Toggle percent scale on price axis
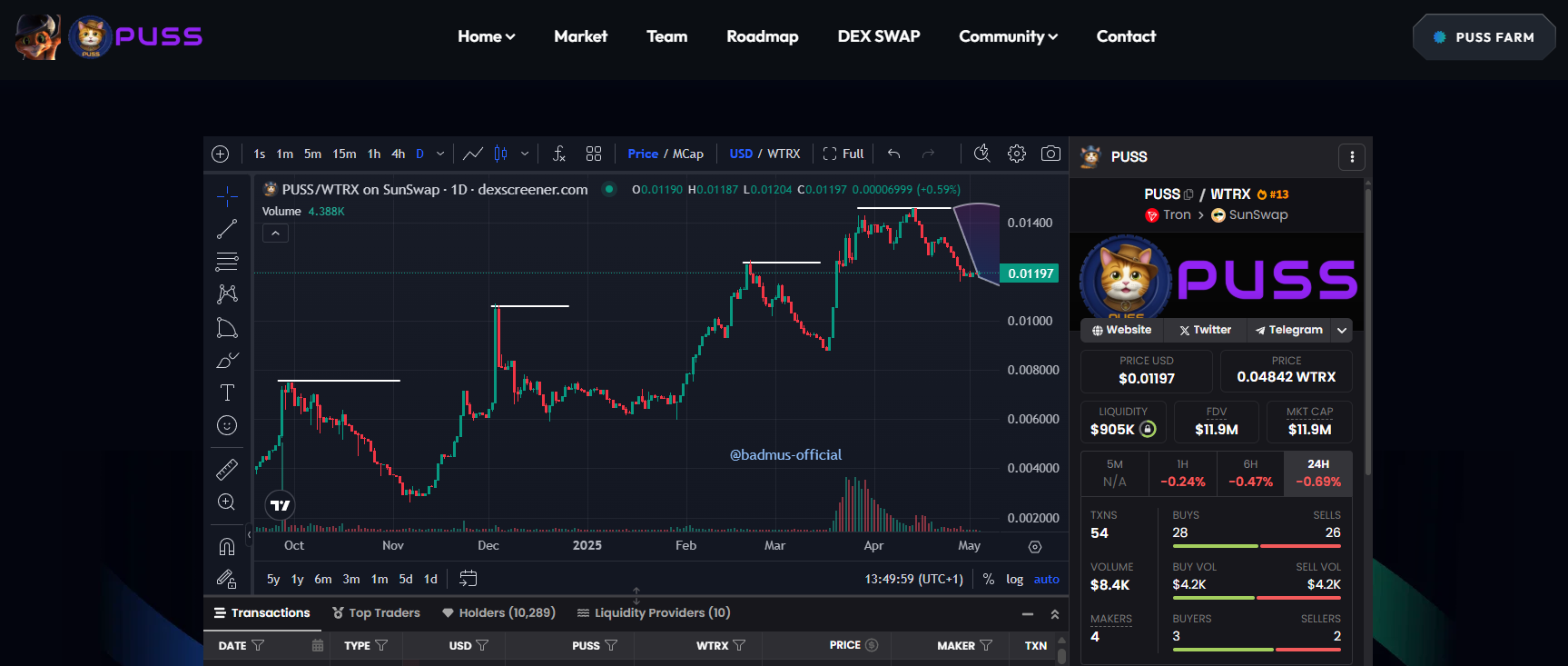The height and width of the screenshot is (666, 1568). point(989,579)
